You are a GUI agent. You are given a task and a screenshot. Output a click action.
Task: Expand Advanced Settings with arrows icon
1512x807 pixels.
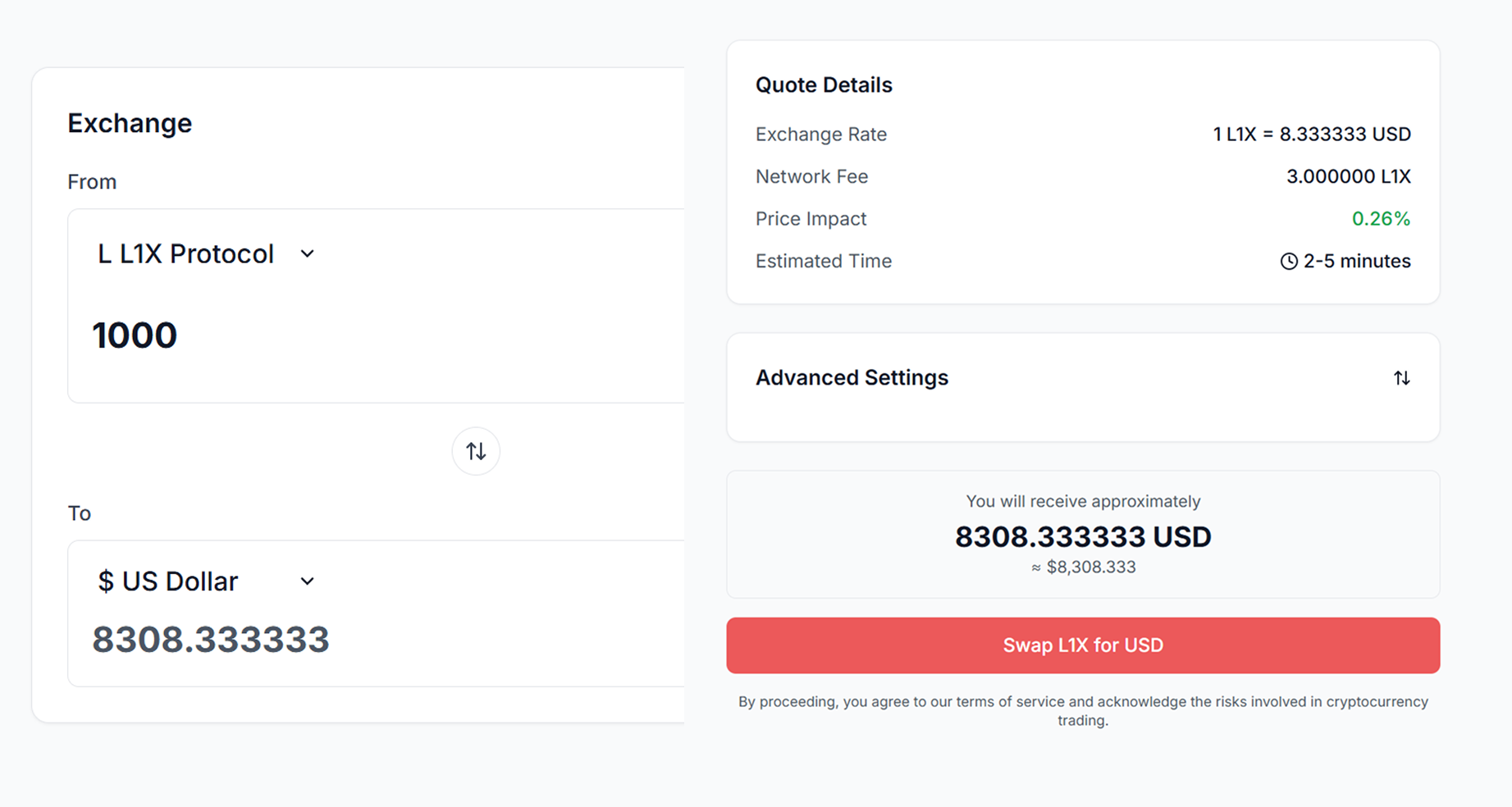tap(1401, 378)
